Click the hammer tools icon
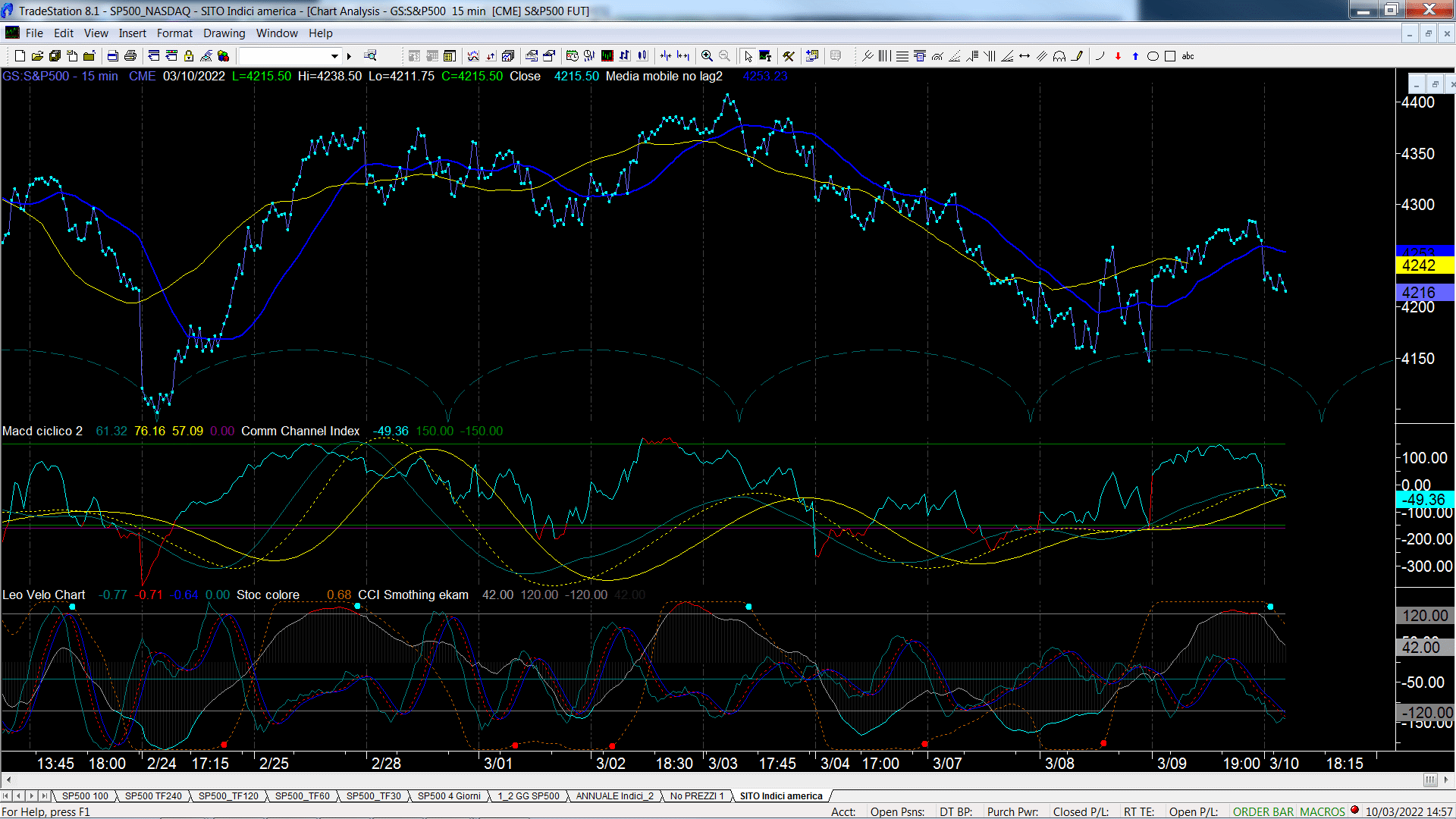The image size is (1456, 819). tap(789, 56)
